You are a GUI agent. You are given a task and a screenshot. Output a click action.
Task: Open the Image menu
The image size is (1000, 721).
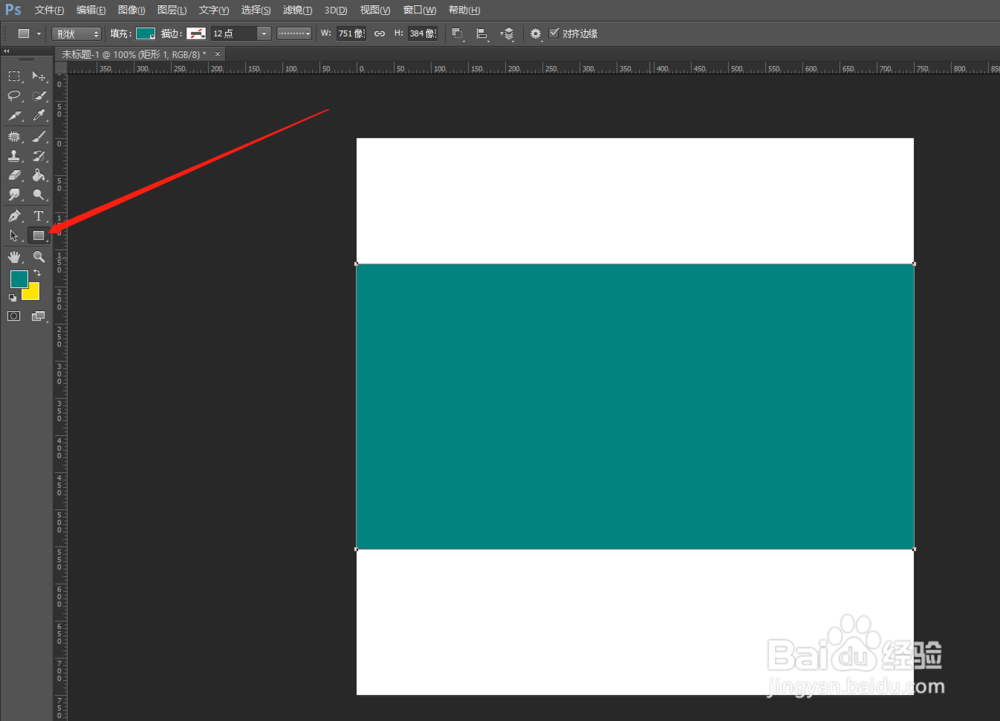131,10
